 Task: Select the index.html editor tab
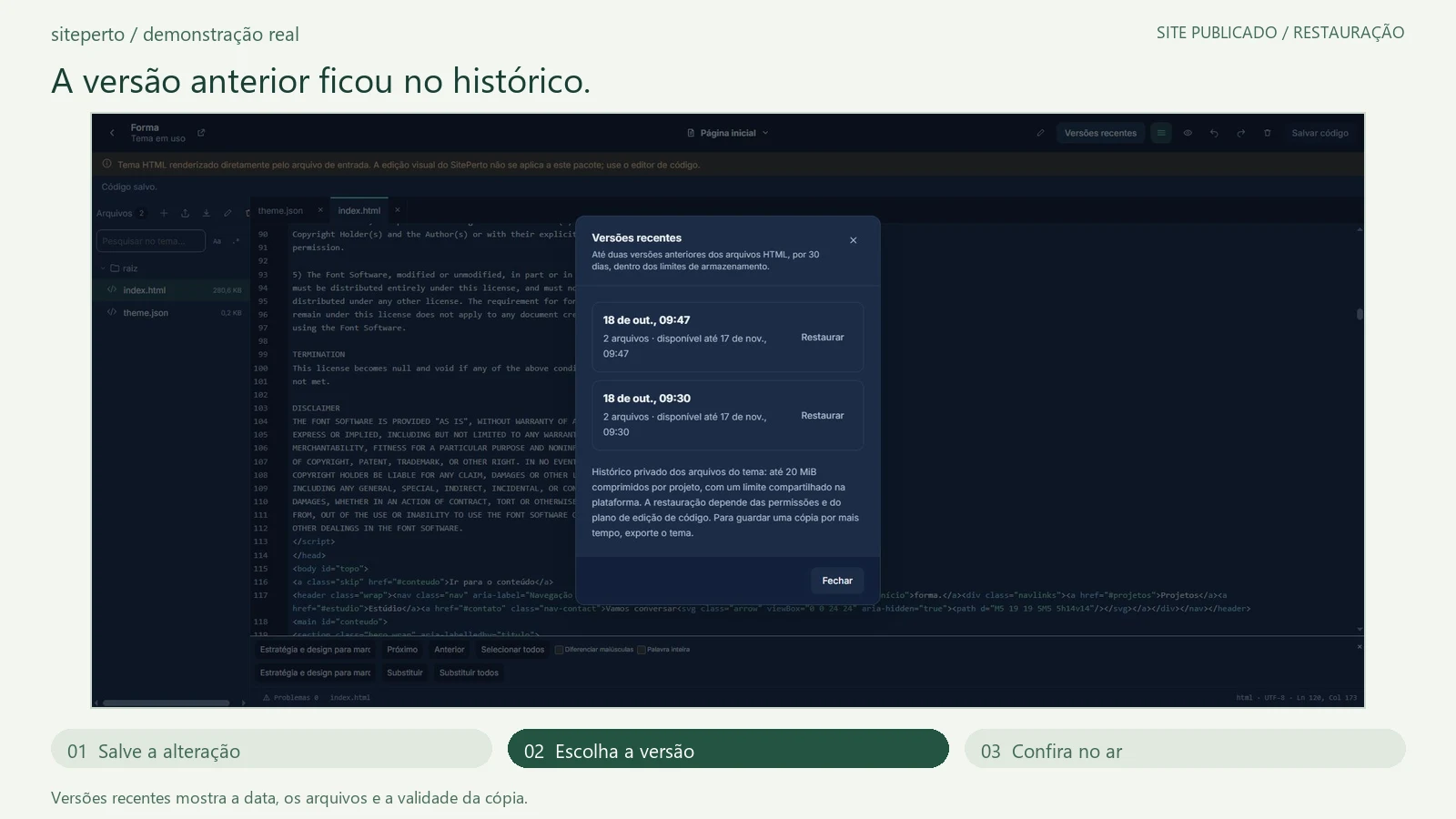tap(359, 210)
